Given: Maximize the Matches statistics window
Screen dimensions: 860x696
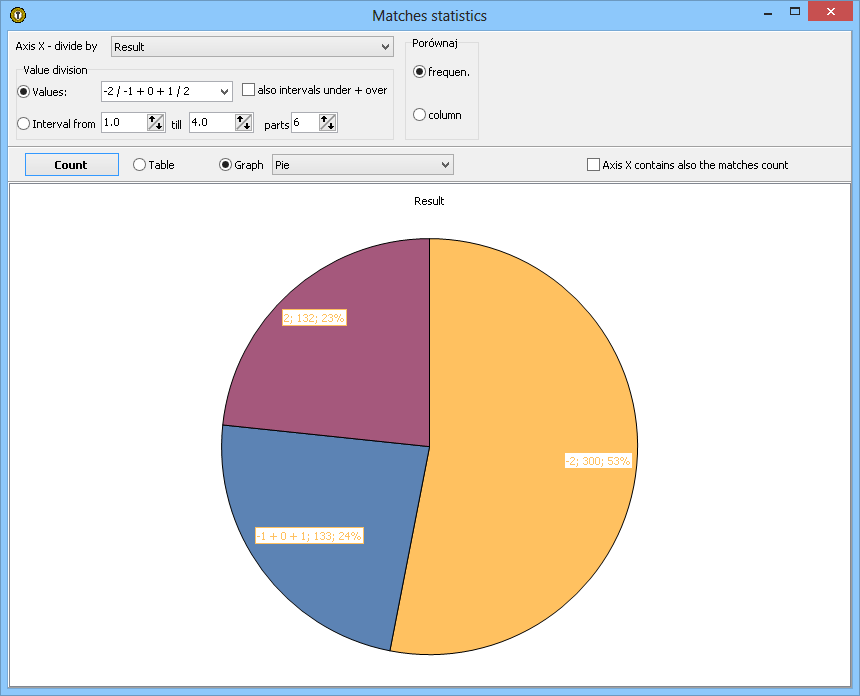Looking at the screenshot, I should [x=795, y=12].
